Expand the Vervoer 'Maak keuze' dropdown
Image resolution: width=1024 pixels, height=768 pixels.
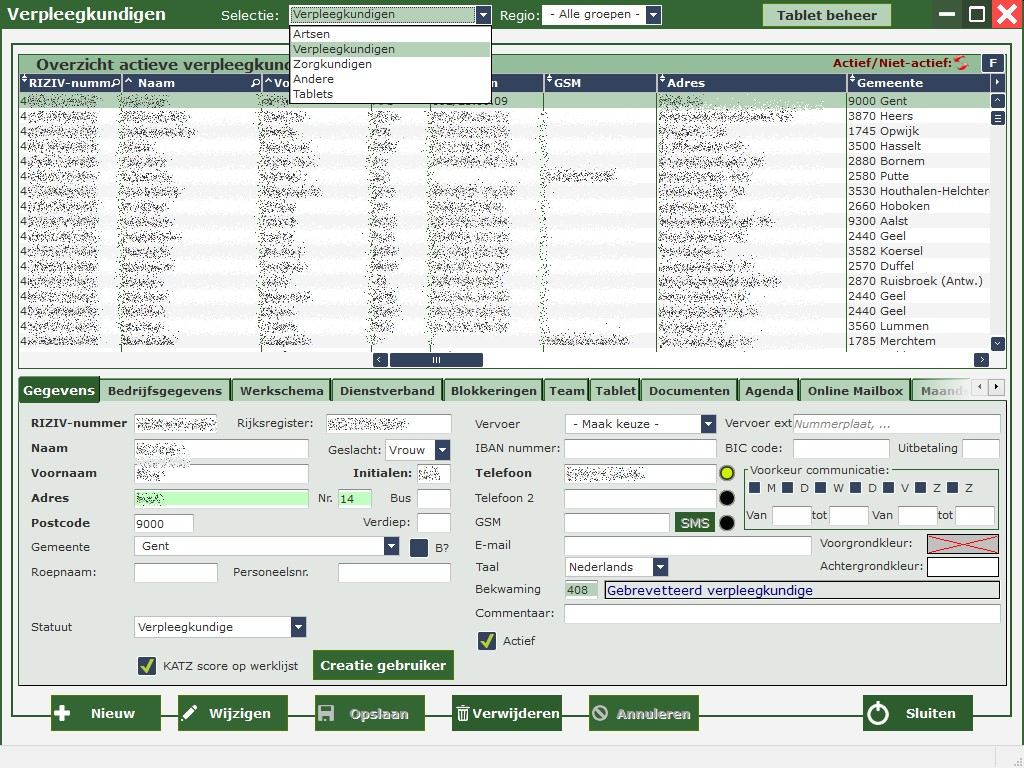pyautogui.click(x=708, y=424)
